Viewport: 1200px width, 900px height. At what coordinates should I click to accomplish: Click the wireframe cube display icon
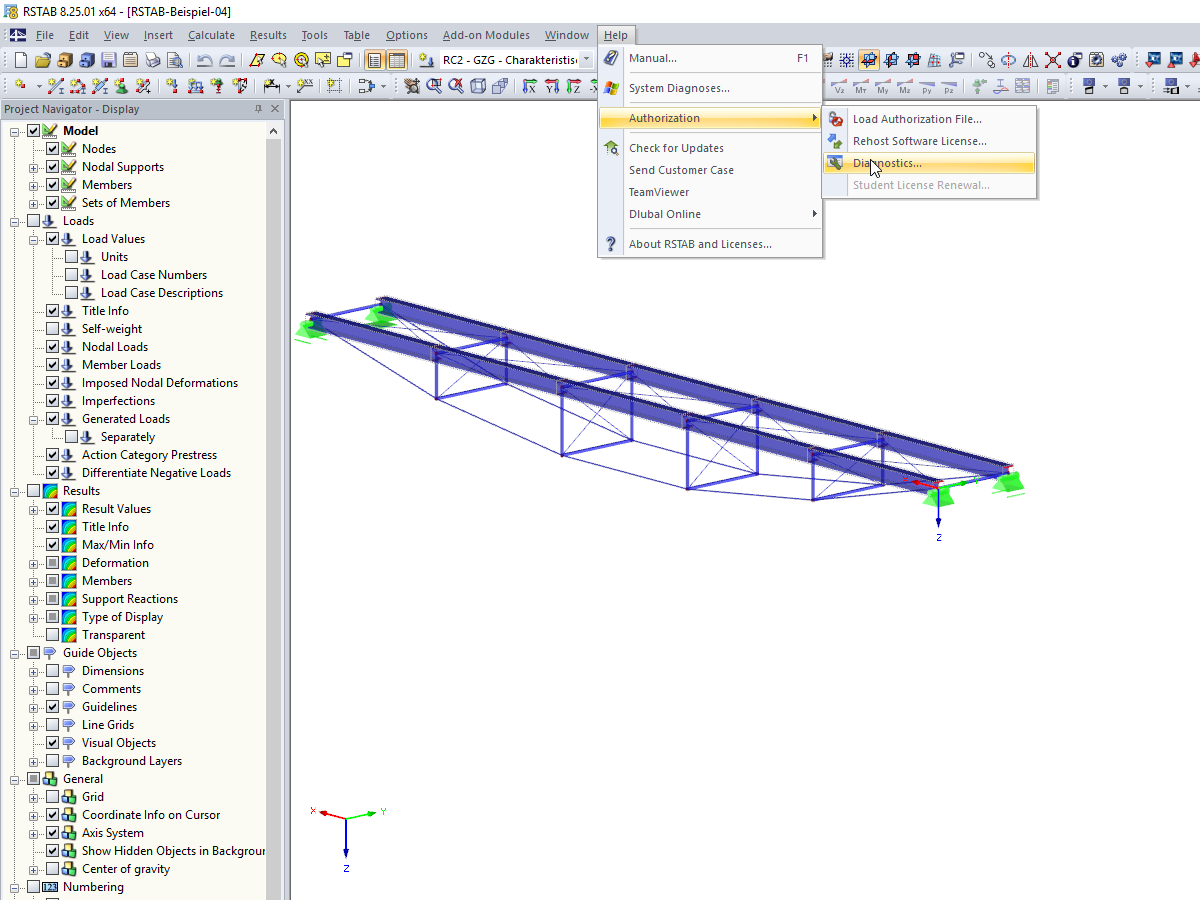(x=477, y=86)
